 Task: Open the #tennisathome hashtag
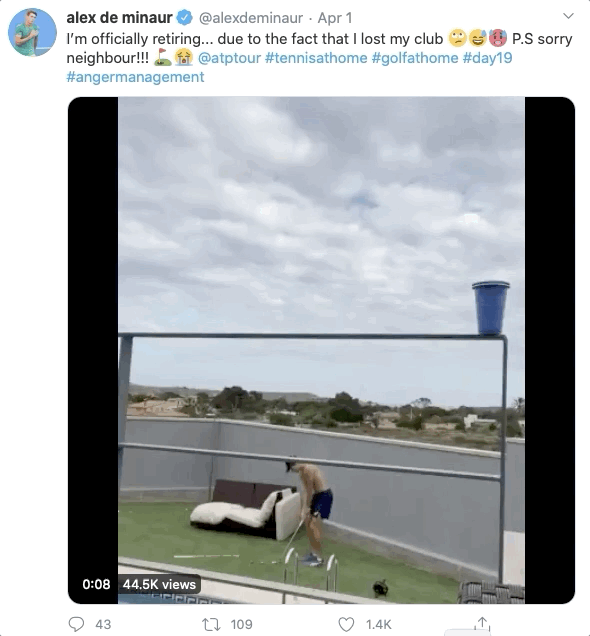pyautogui.click(x=316, y=58)
